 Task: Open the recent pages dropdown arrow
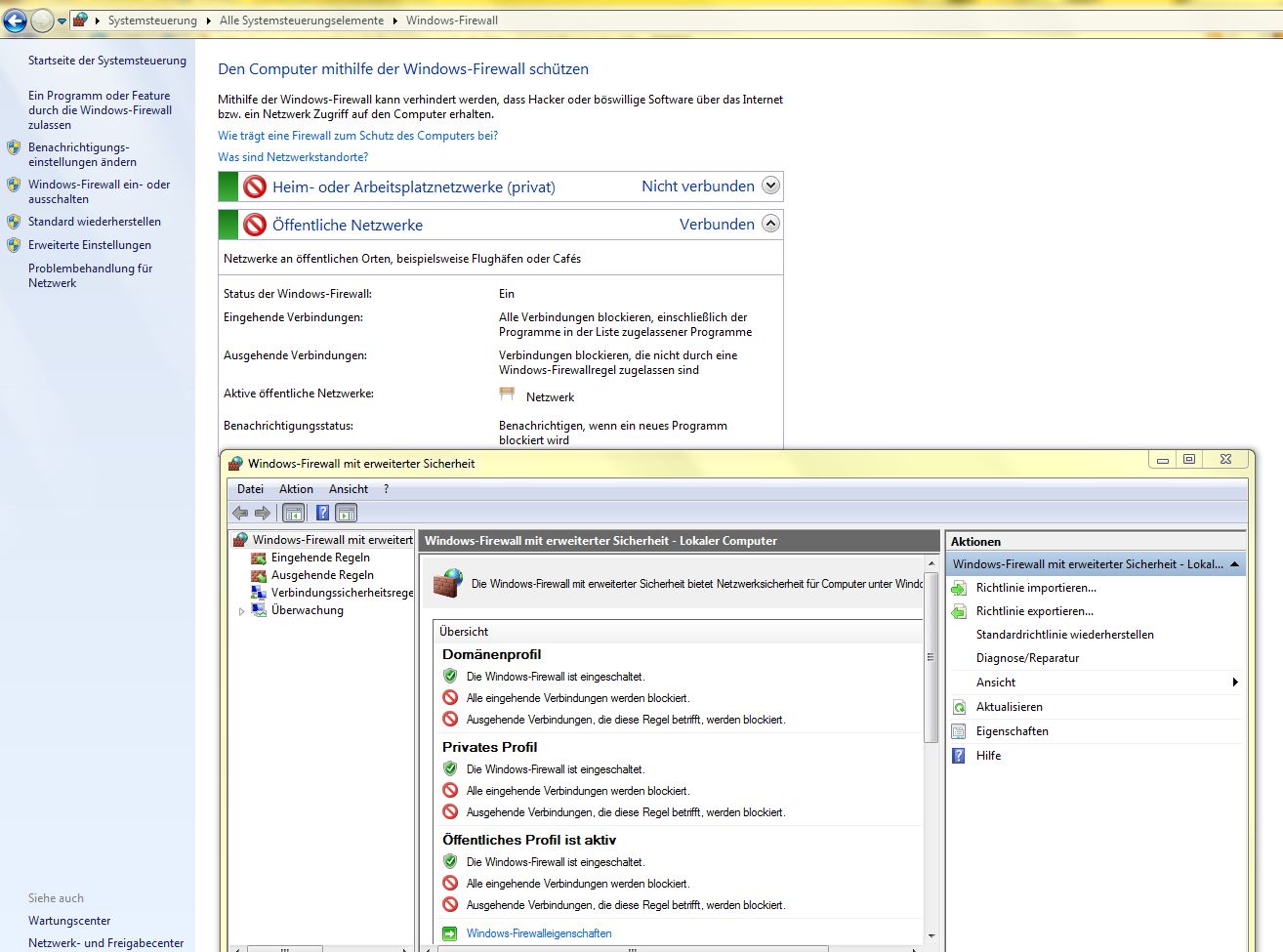click(62, 21)
